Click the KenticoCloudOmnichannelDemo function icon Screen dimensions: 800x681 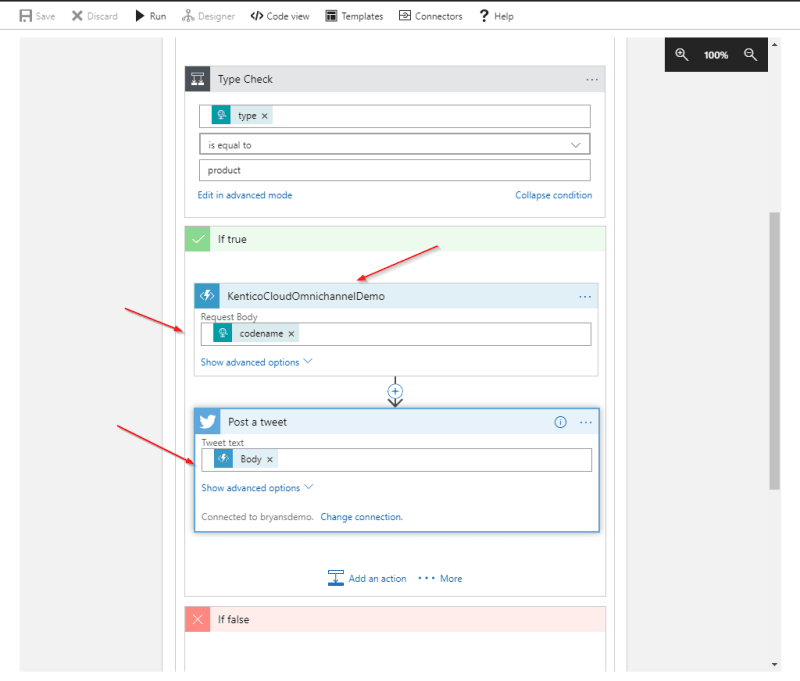[207, 296]
